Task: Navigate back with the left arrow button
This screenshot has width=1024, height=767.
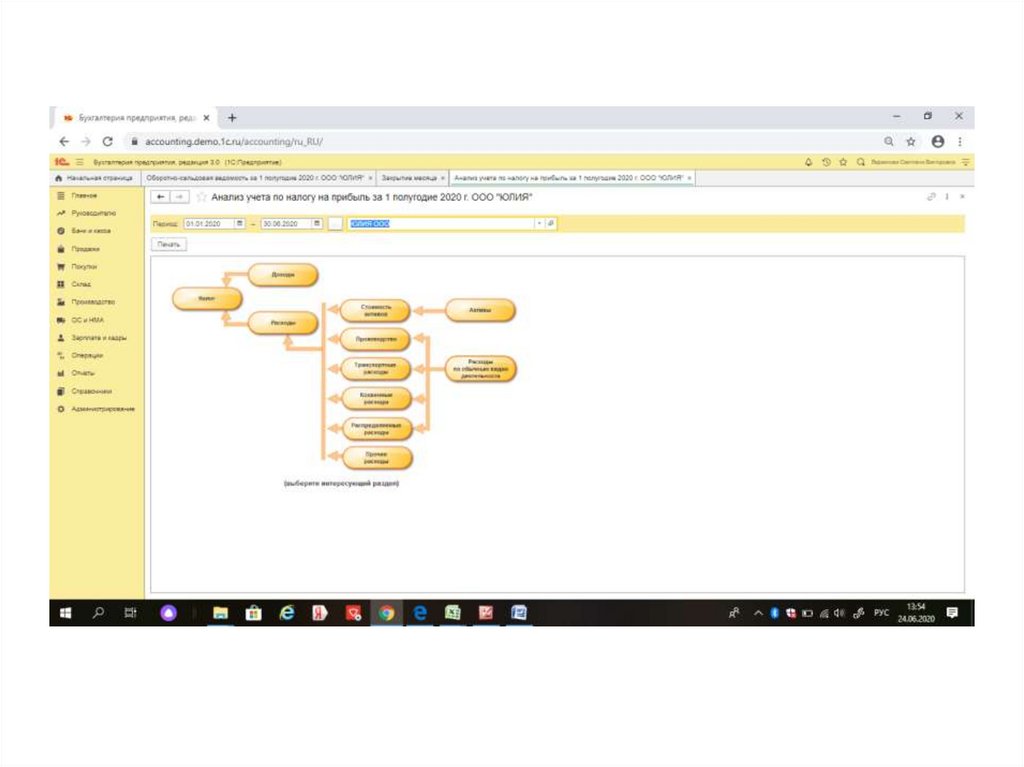Action: [162, 198]
